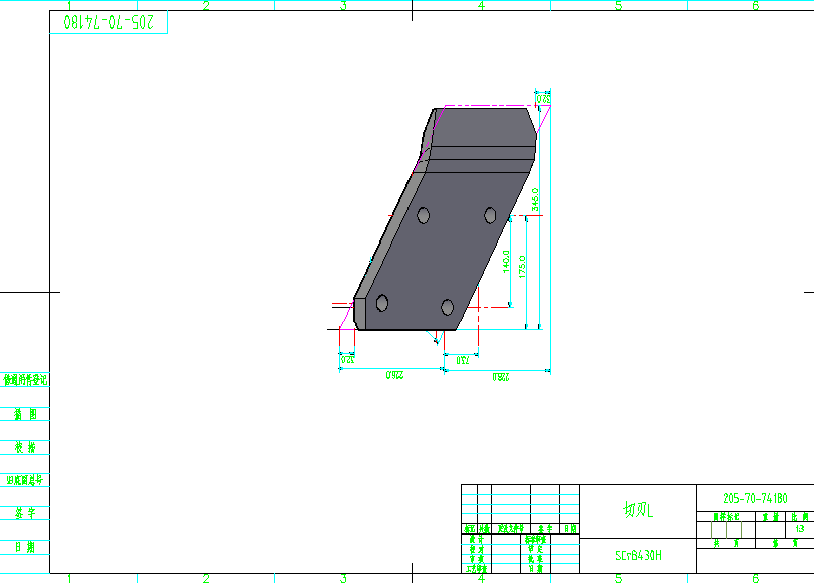The height and width of the screenshot is (583, 824).
Task: Select the mirrored 73.0 horizontal dimension
Action: [463, 358]
